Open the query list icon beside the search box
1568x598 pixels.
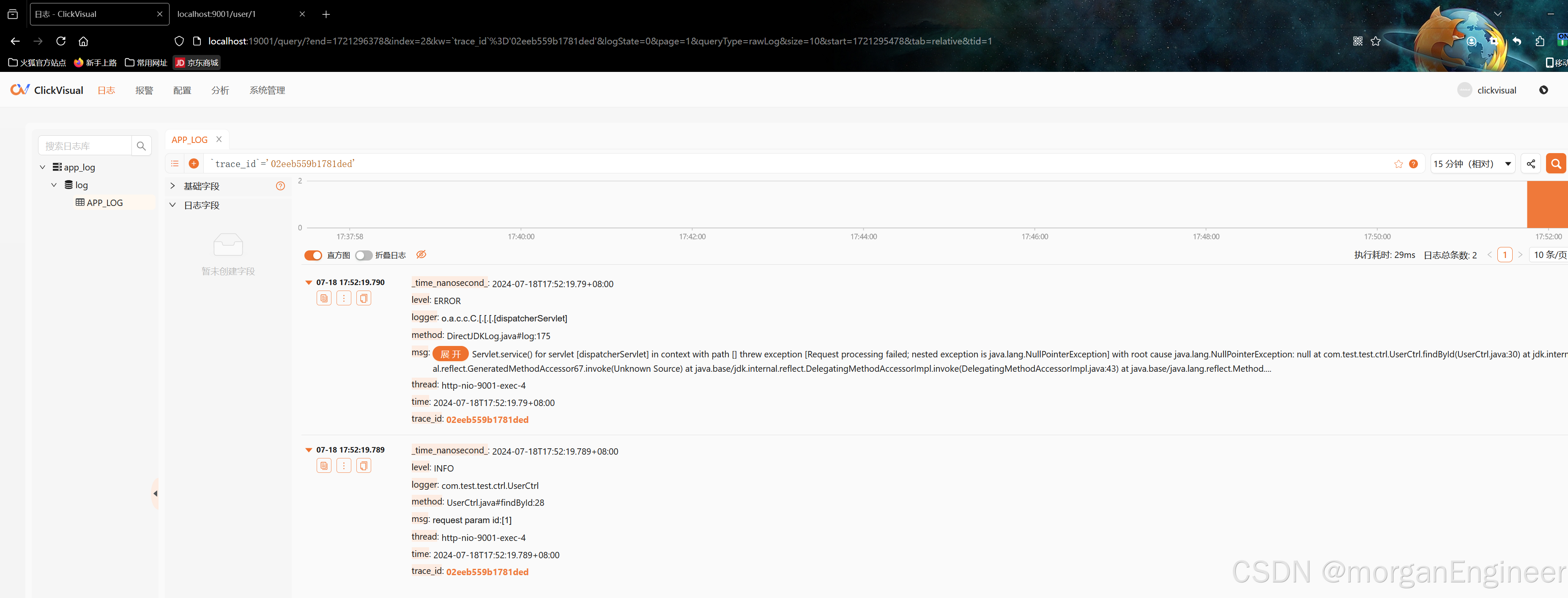[x=175, y=164]
